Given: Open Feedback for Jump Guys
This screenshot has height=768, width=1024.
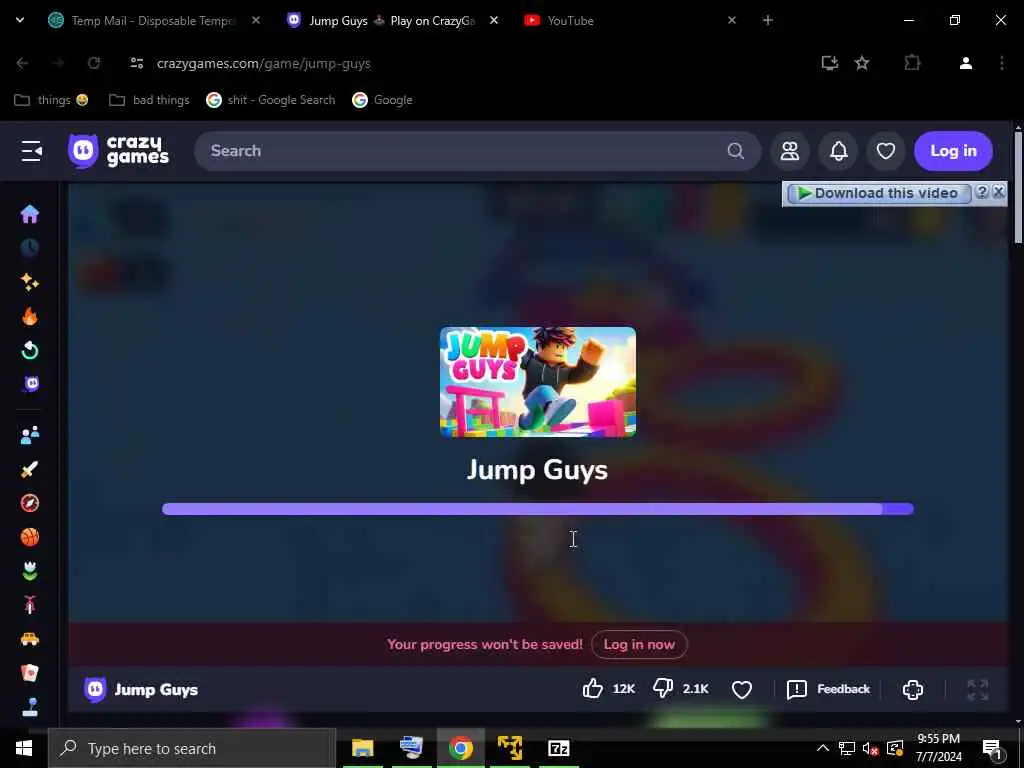Looking at the screenshot, I should tap(829, 689).
